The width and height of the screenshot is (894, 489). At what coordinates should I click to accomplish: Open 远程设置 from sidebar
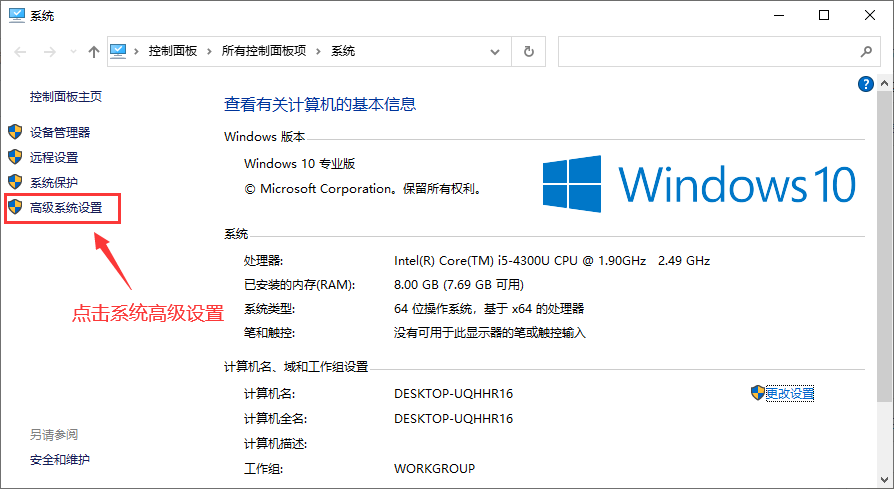54,158
